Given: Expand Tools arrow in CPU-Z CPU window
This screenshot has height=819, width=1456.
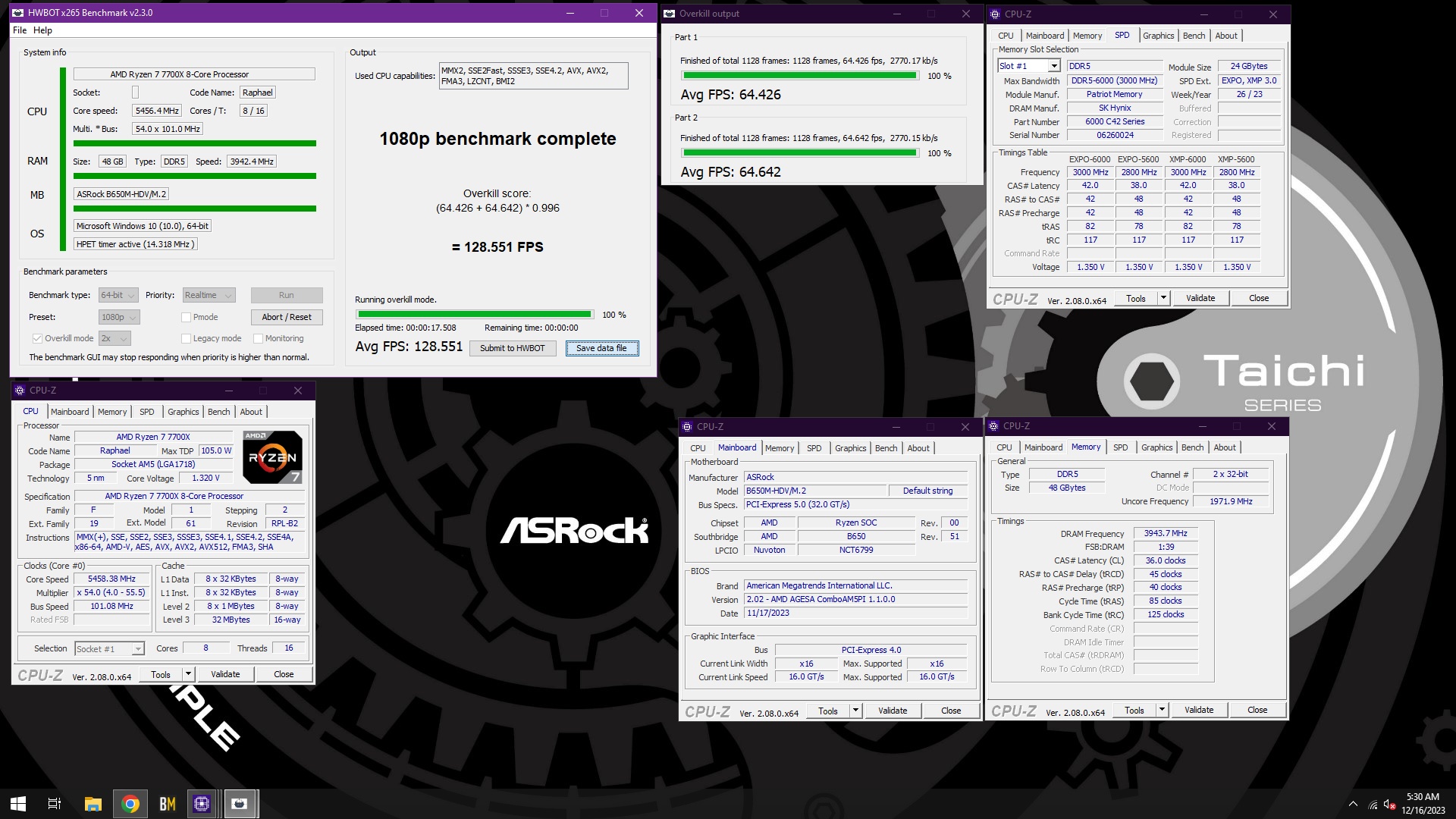Looking at the screenshot, I should [x=188, y=674].
